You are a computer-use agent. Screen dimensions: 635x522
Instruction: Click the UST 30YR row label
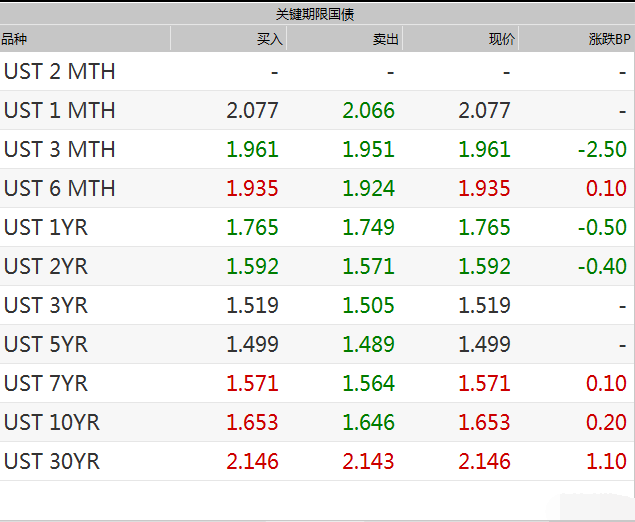(x=52, y=462)
